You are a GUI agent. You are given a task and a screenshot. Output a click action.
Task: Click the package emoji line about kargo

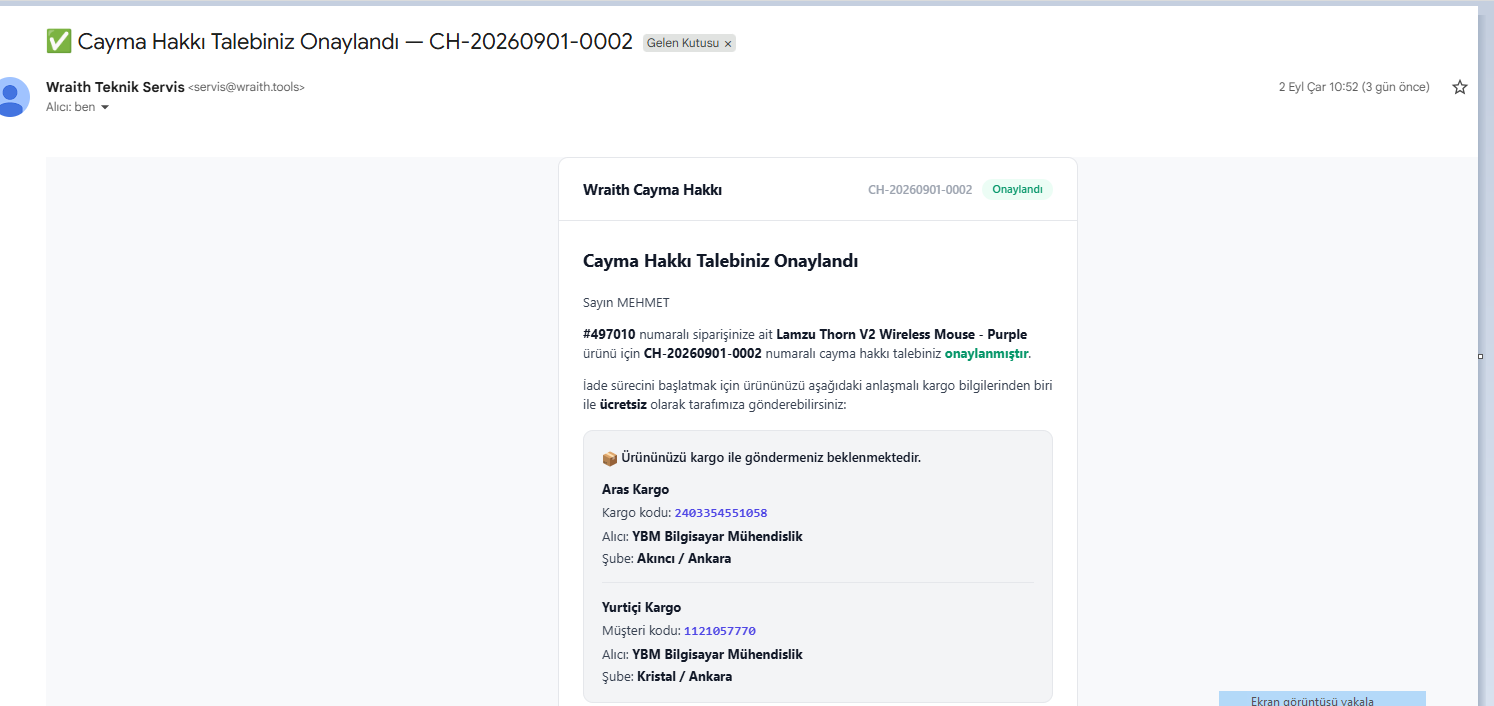click(x=761, y=458)
